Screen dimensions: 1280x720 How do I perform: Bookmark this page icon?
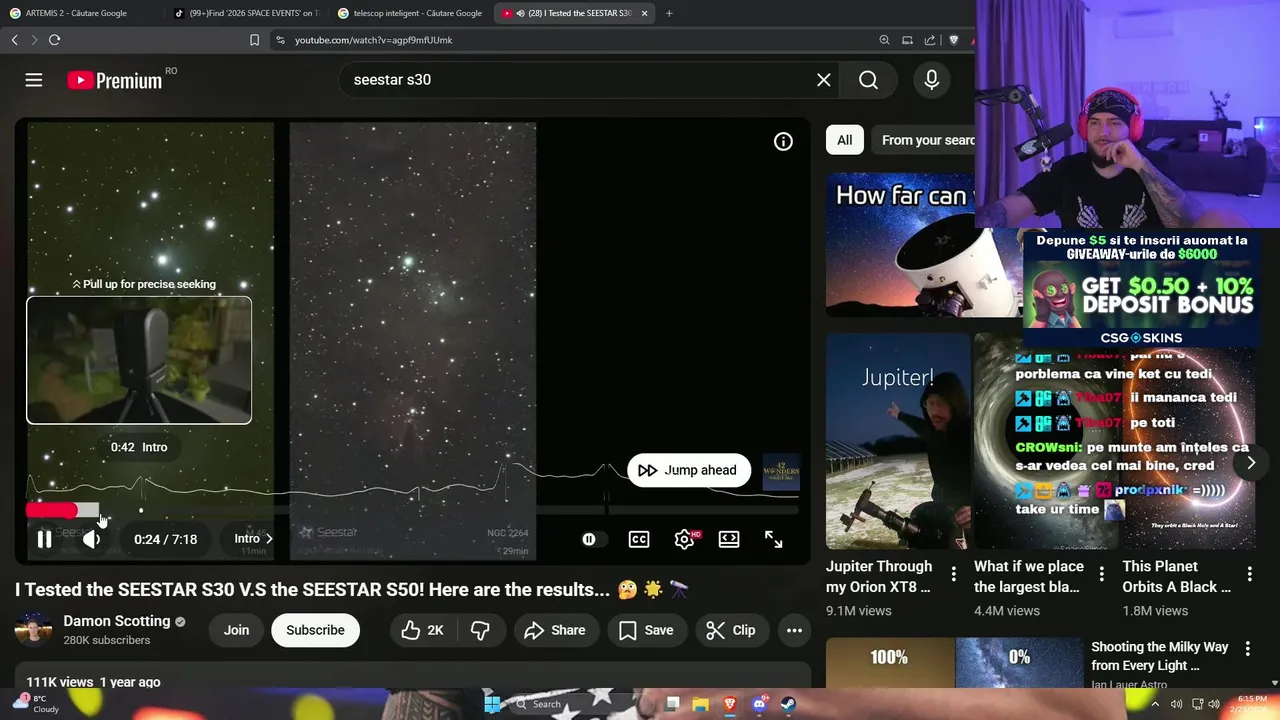pyautogui.click(x=254, y=40)
